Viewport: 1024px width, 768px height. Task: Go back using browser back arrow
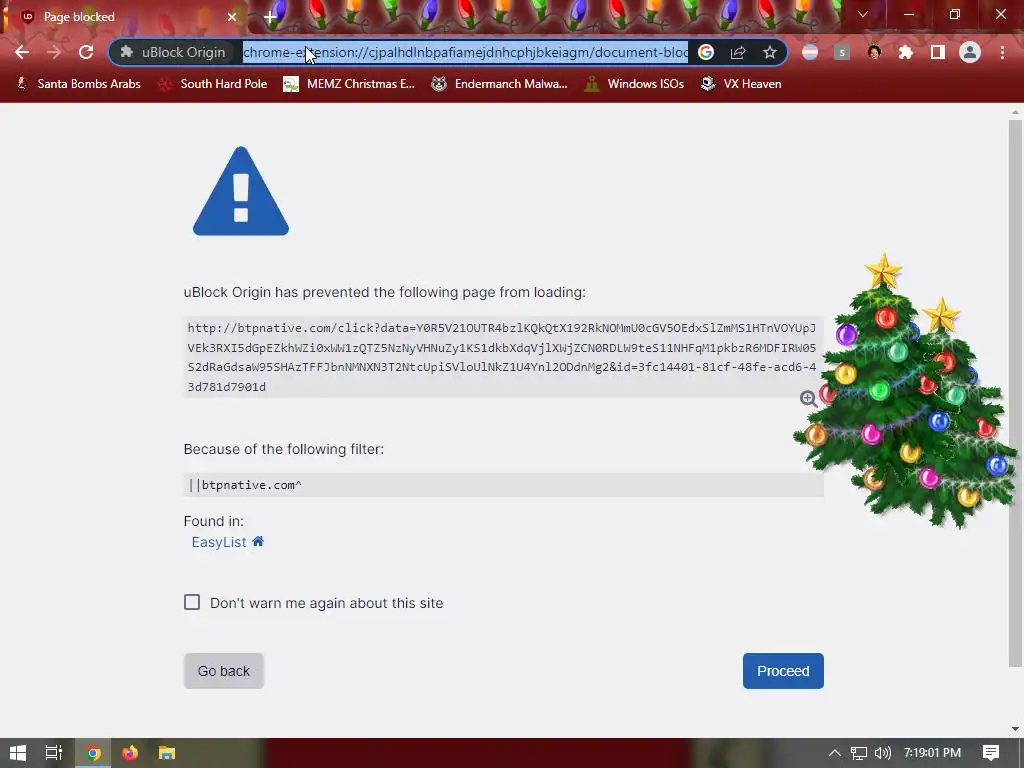point(22,52)
